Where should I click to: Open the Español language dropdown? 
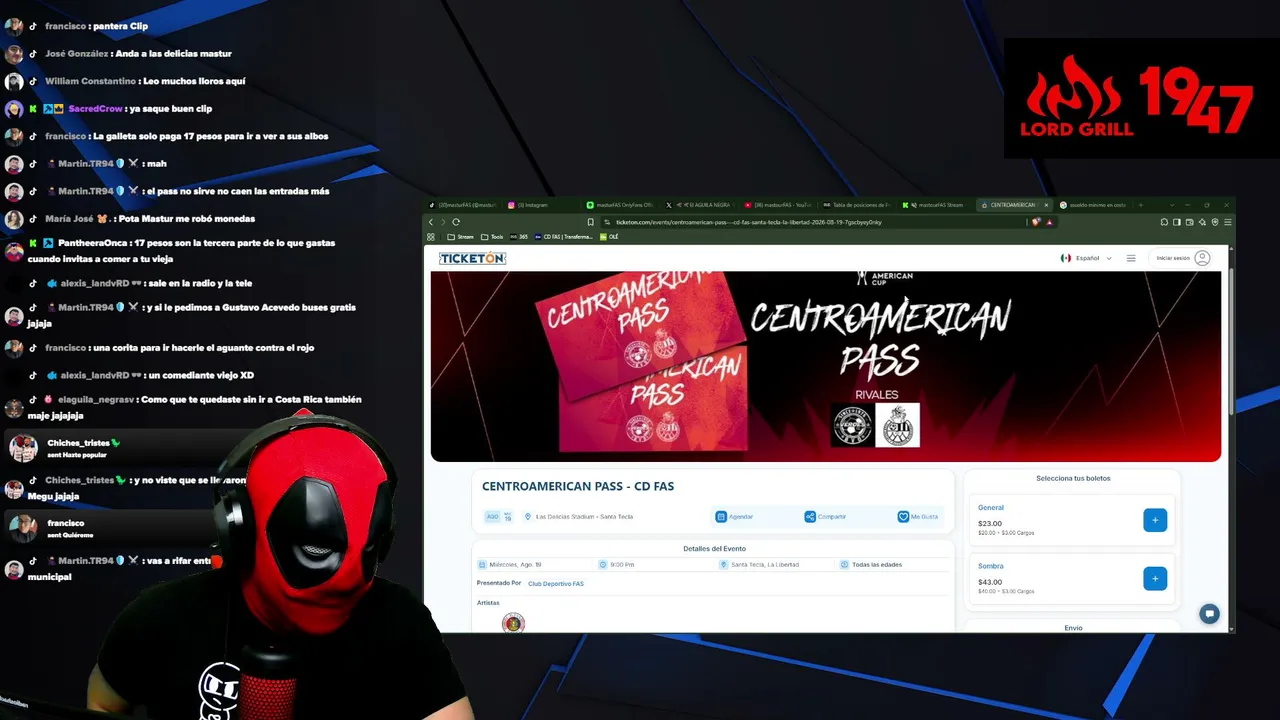tap(1086, 258)
